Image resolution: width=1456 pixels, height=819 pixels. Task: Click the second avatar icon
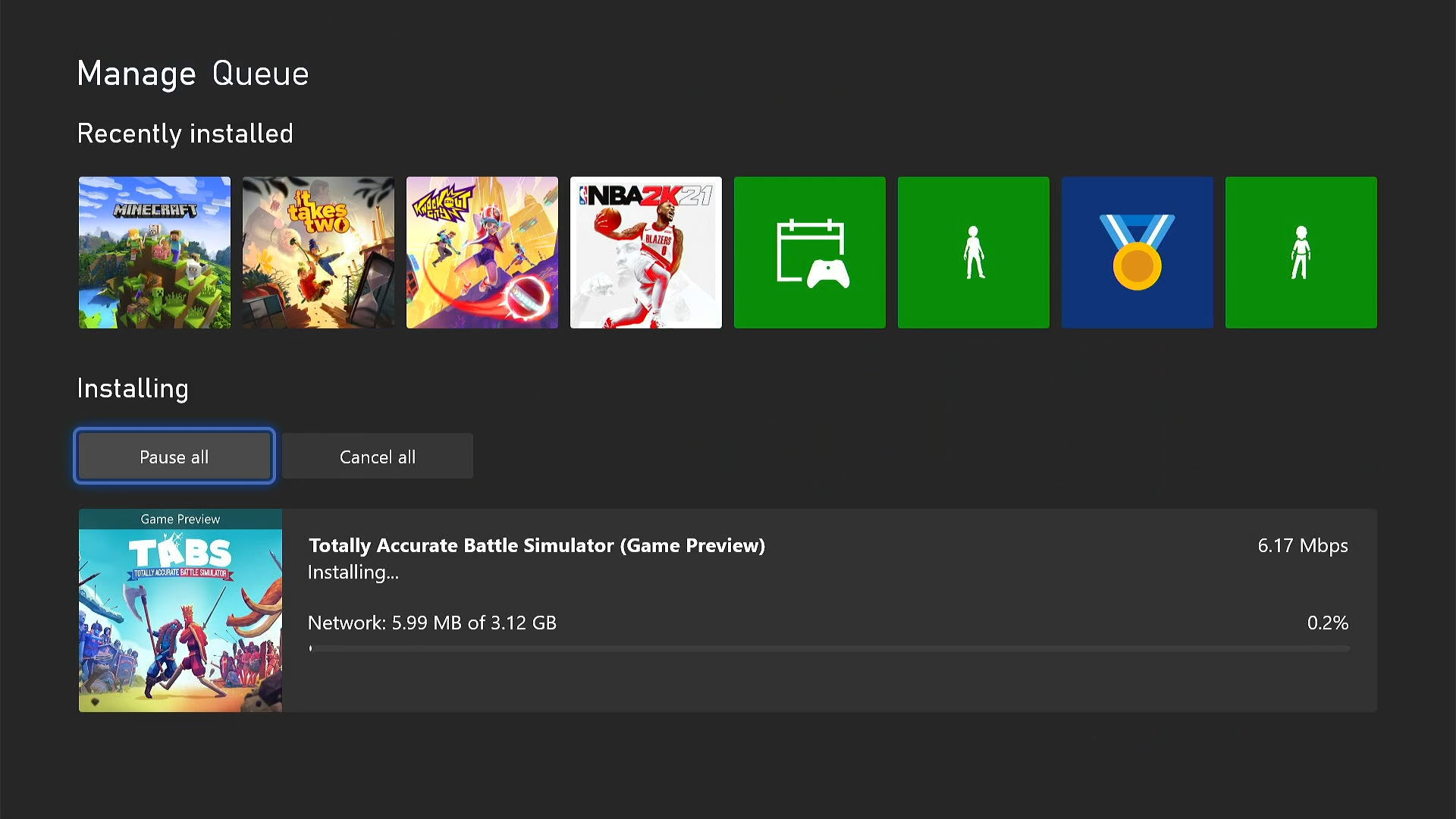pos(1301,252)
